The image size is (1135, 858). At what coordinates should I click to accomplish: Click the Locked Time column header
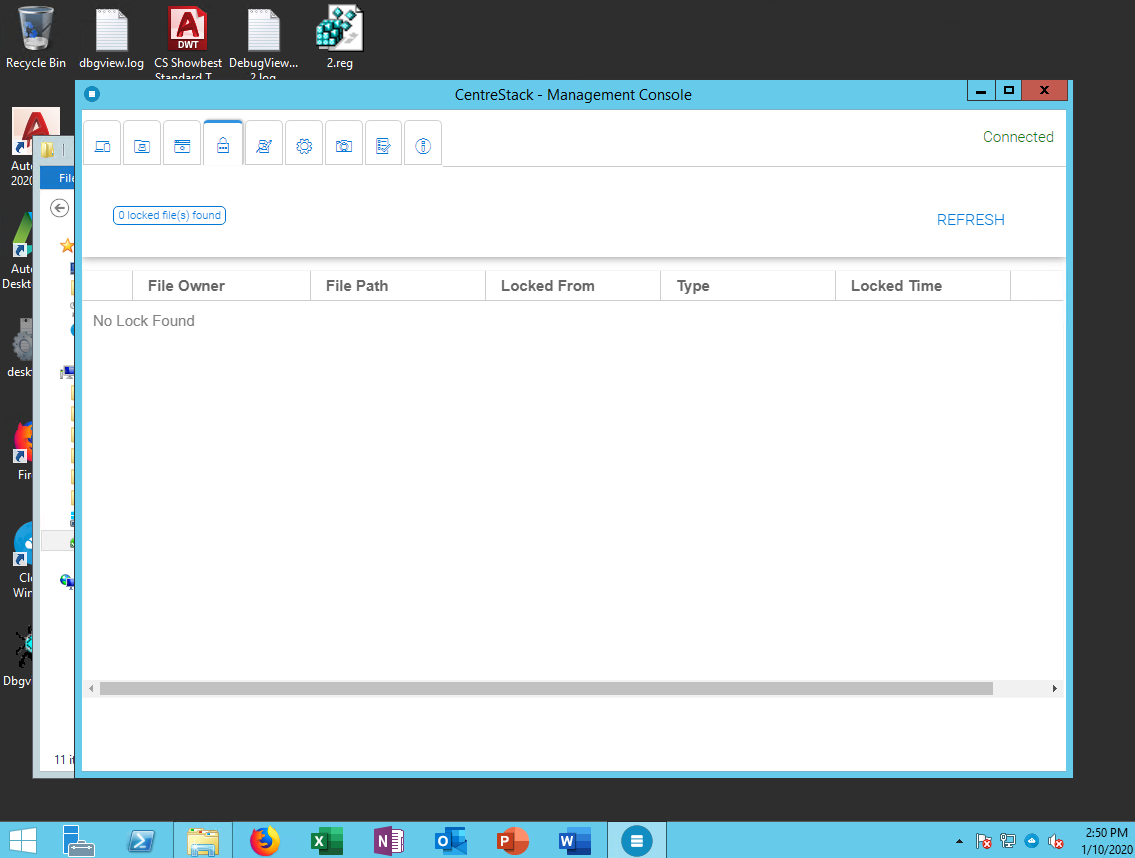pos(923,286)
